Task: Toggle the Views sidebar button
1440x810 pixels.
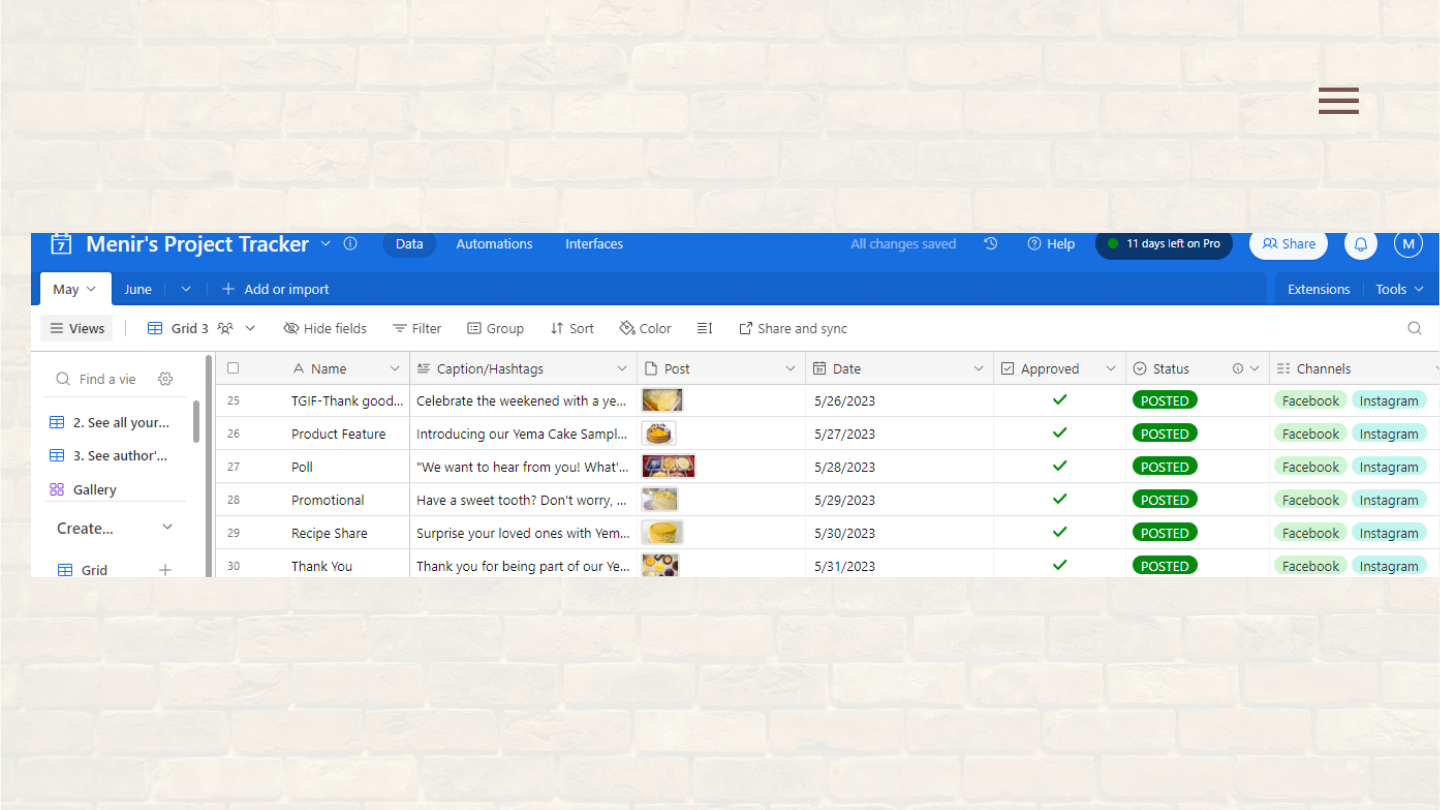Action: (77, 328)
